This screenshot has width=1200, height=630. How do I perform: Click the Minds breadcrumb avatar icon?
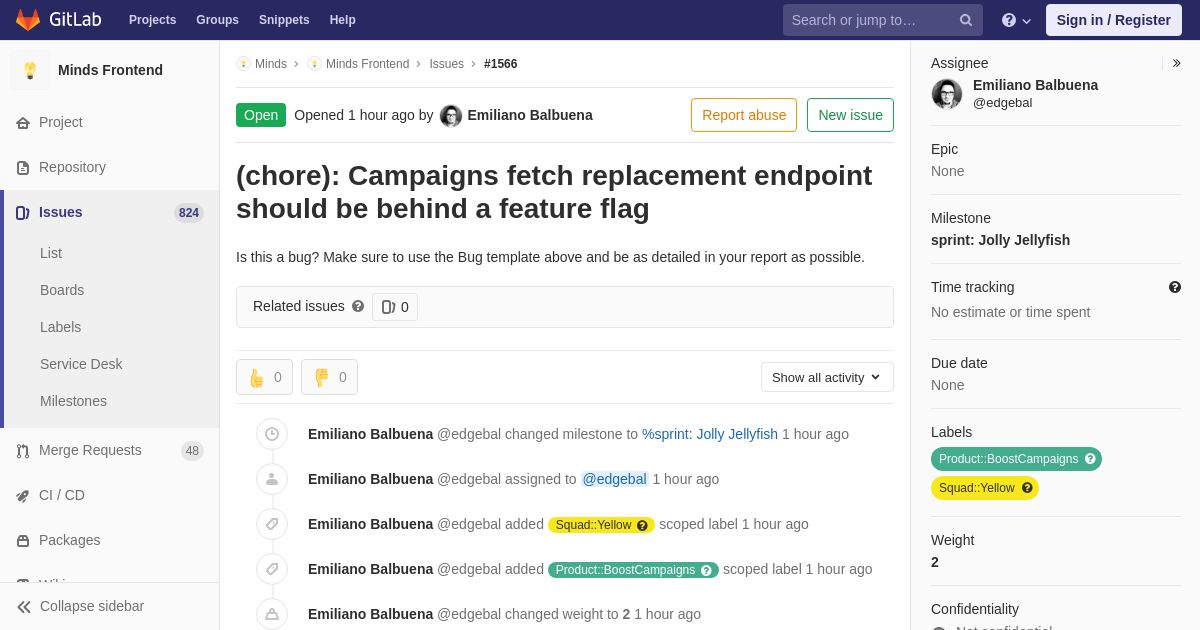(243, 64)
